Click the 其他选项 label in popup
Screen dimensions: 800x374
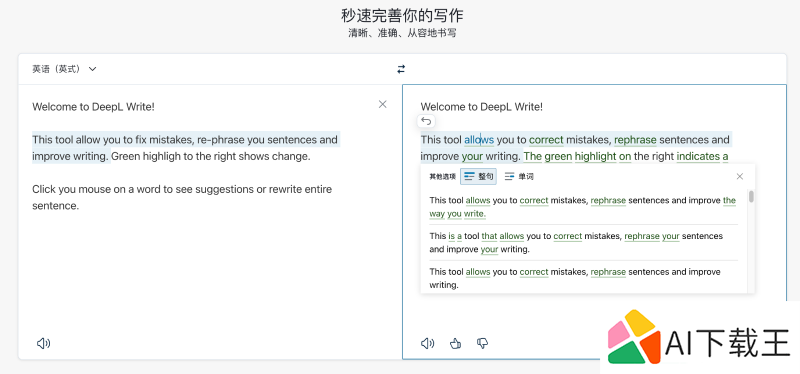tap(442, 177)
